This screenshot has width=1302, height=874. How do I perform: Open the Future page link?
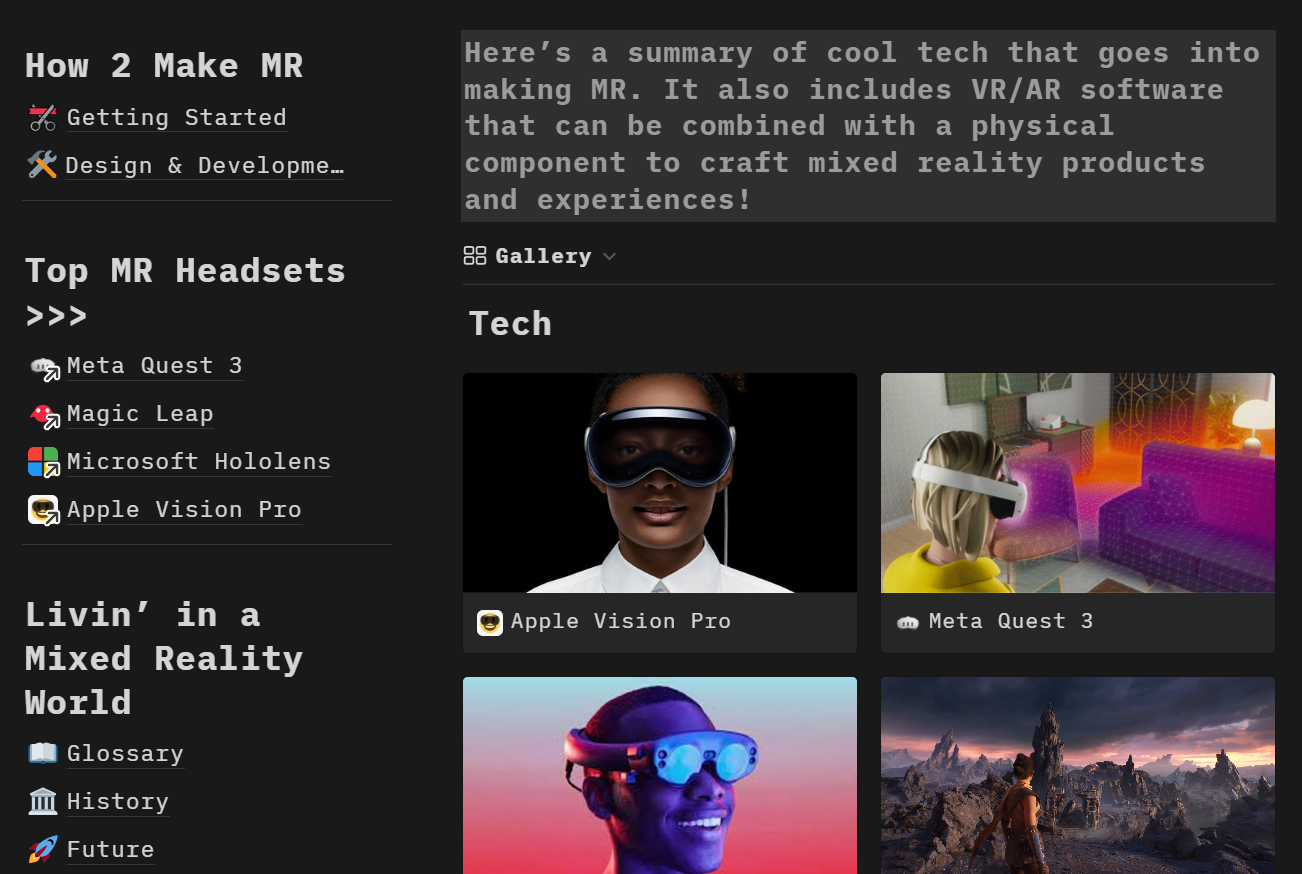[111, 850]
